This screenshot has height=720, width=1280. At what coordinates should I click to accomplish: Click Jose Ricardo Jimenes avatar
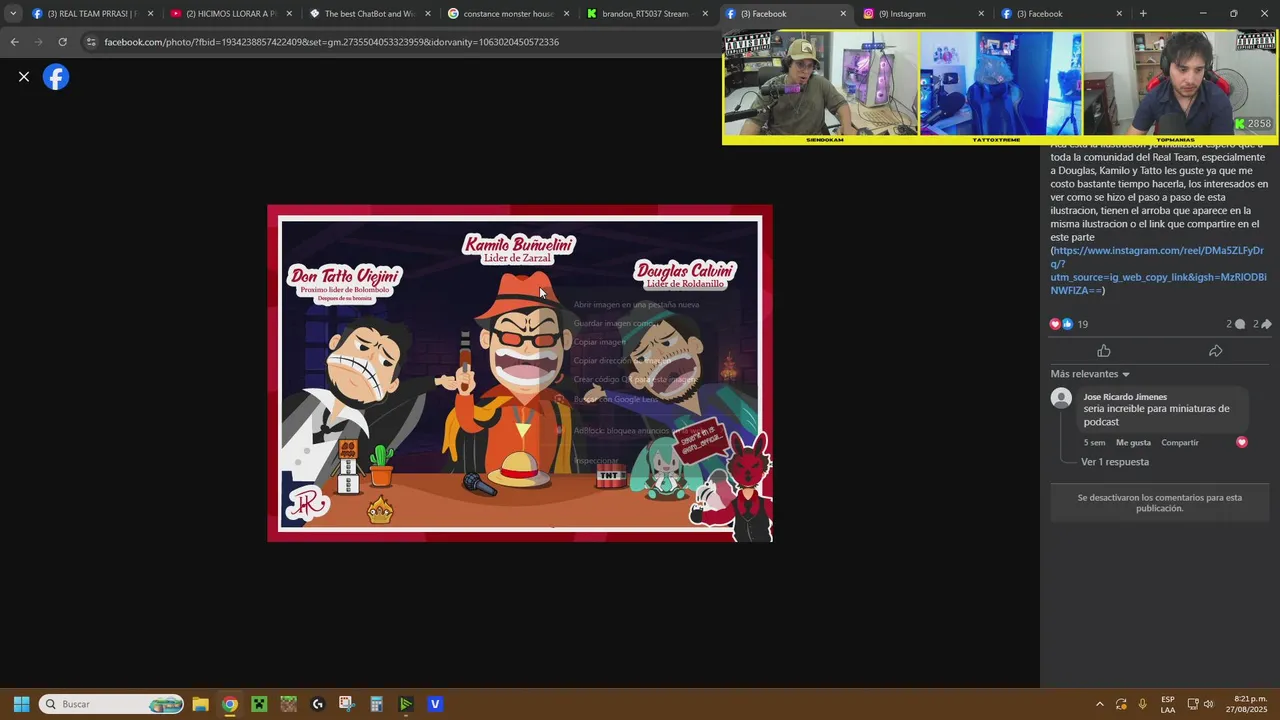(x=1061, y=398)
